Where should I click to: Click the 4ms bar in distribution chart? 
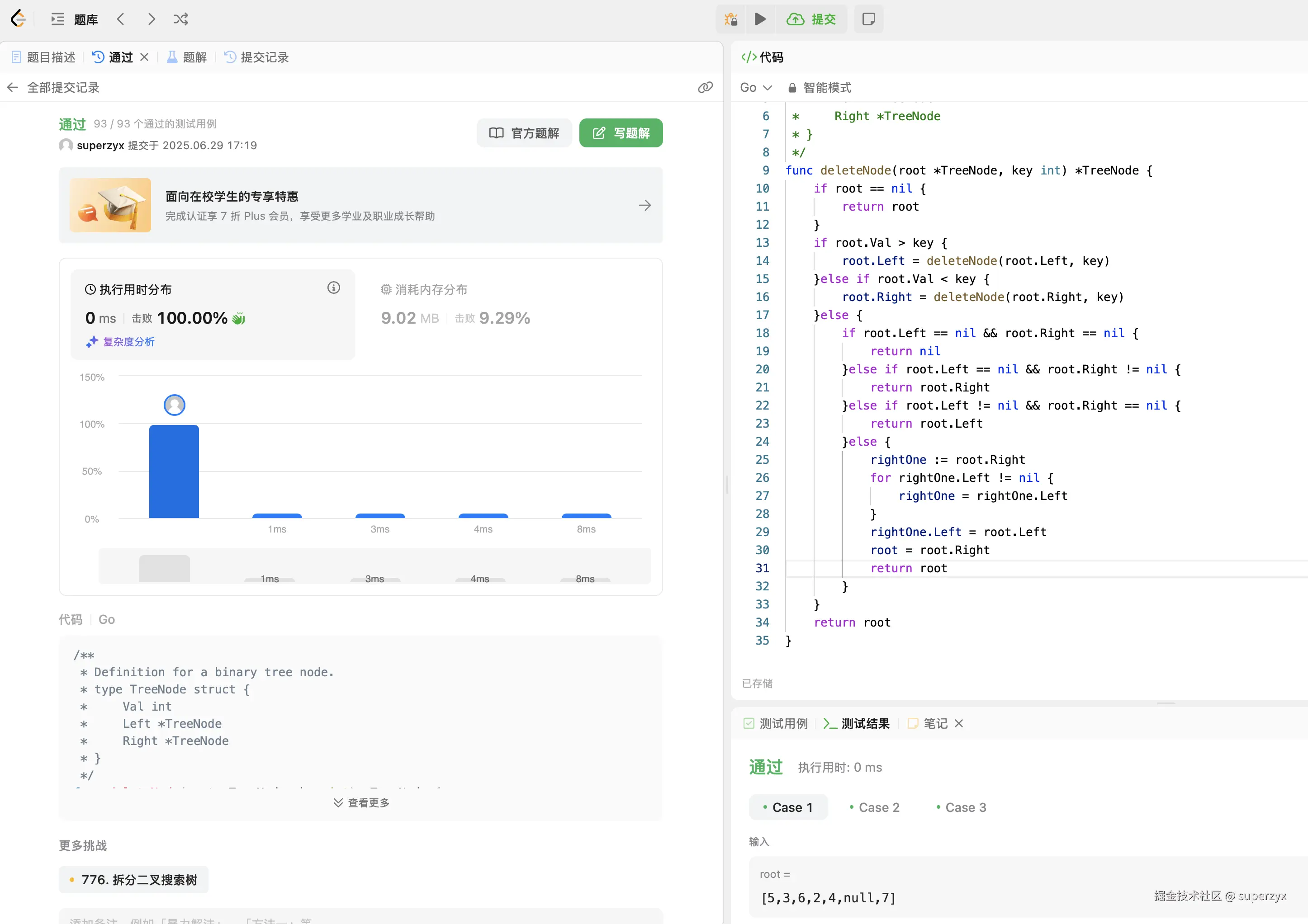click(x=483, y=516)
